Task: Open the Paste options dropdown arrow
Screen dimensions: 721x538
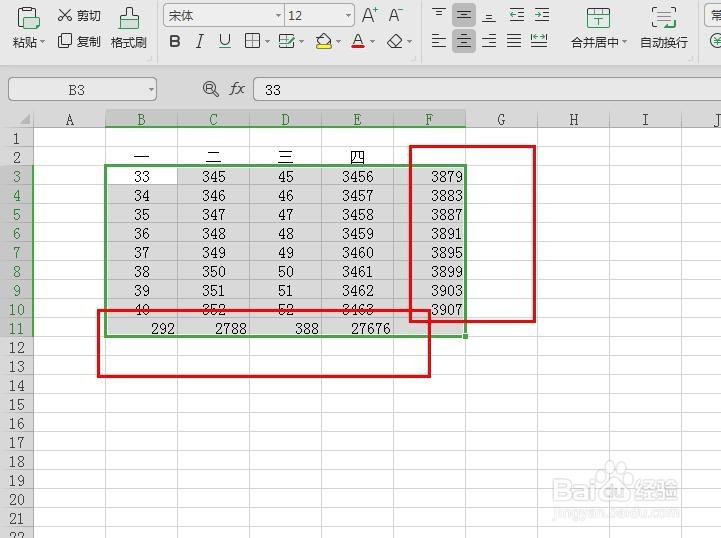Action: [42, 42]
